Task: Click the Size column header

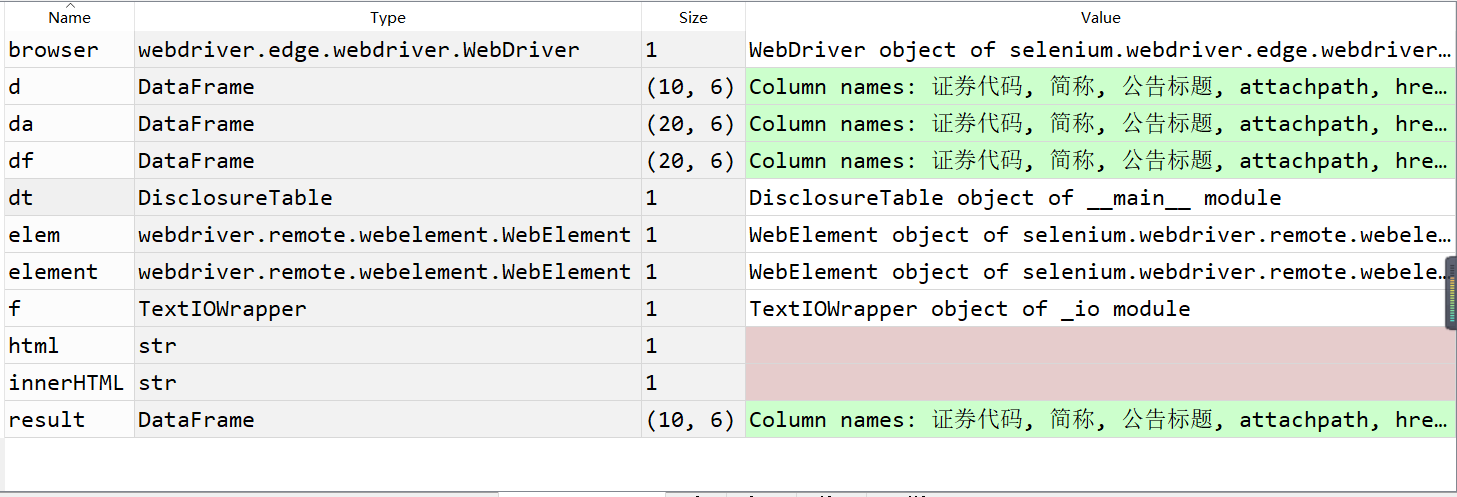Action: (x=693, y=17)
